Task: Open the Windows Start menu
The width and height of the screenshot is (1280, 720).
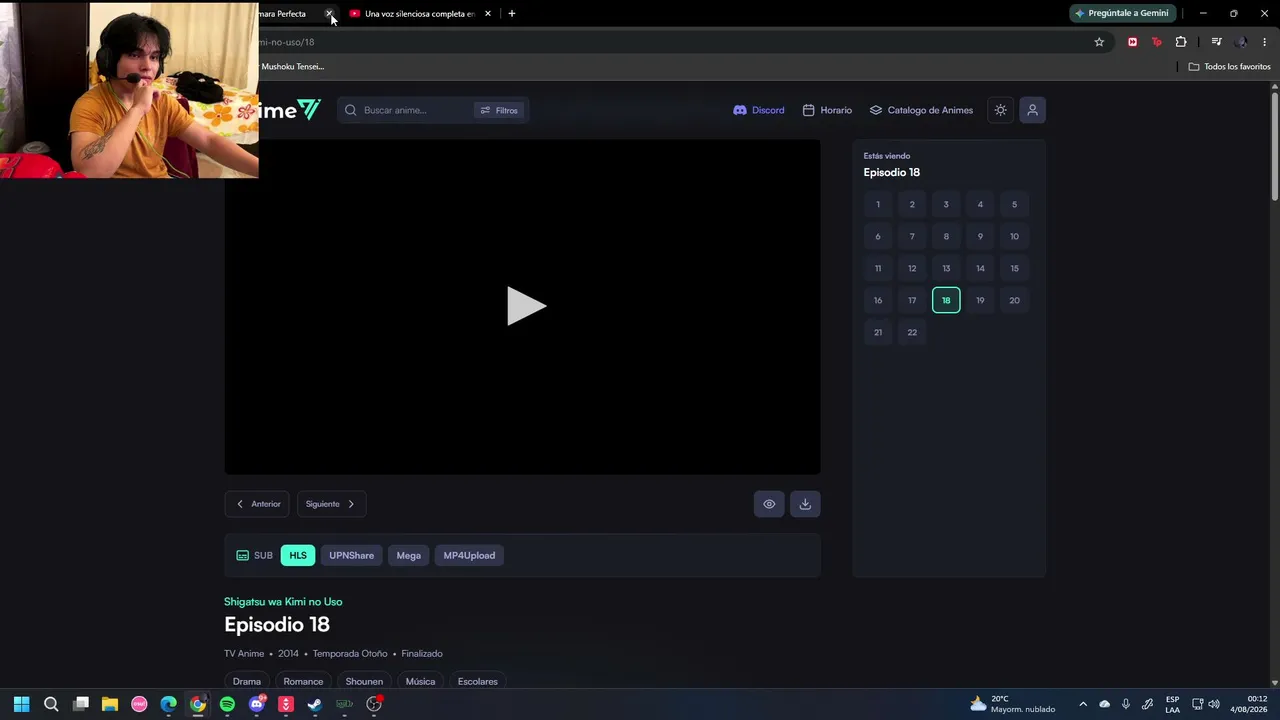Action: point(21,704)
